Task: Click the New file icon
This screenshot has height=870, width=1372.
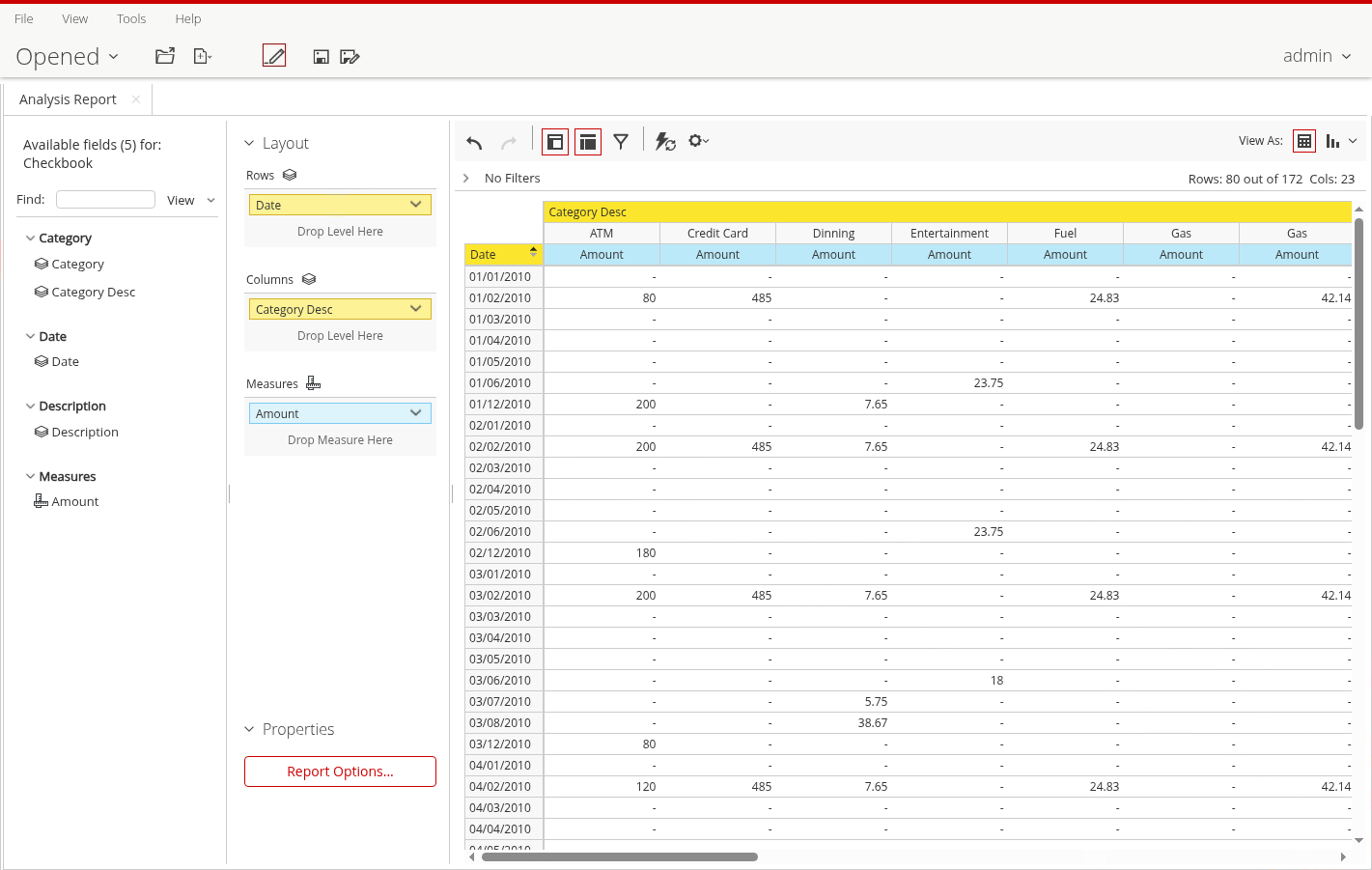Action: 201,56
